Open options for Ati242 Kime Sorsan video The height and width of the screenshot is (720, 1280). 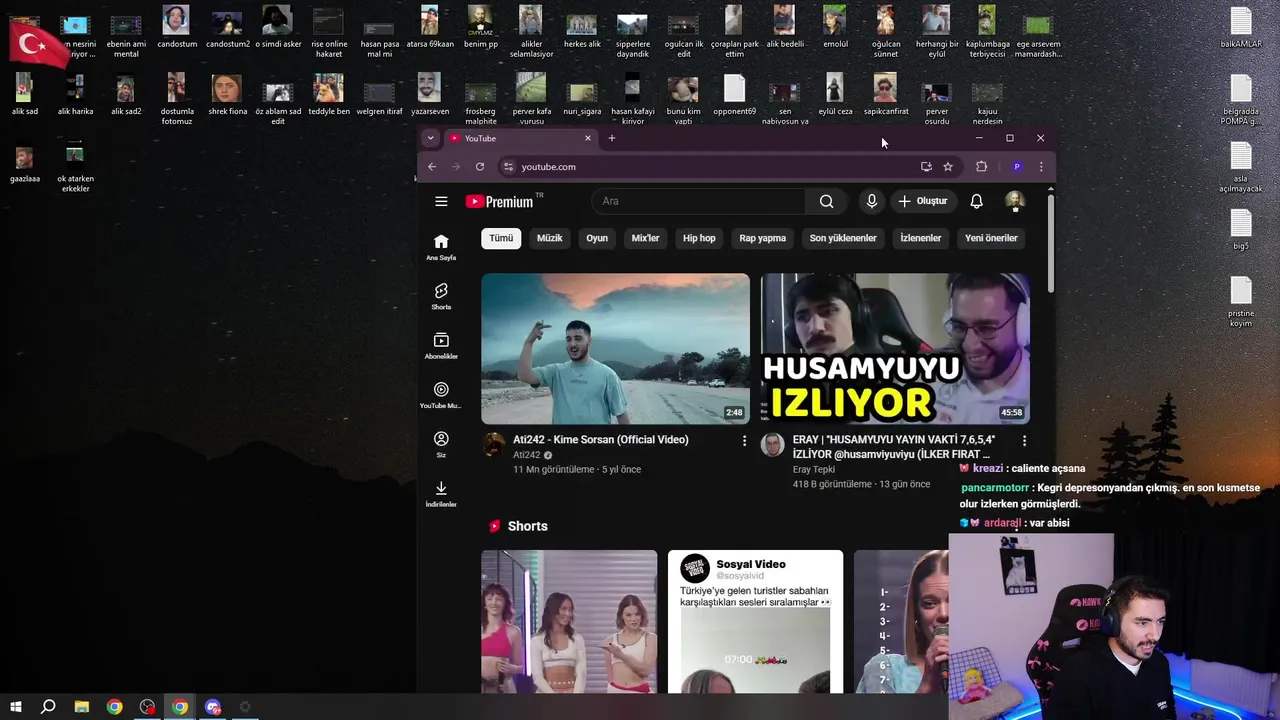coord(744,440)
